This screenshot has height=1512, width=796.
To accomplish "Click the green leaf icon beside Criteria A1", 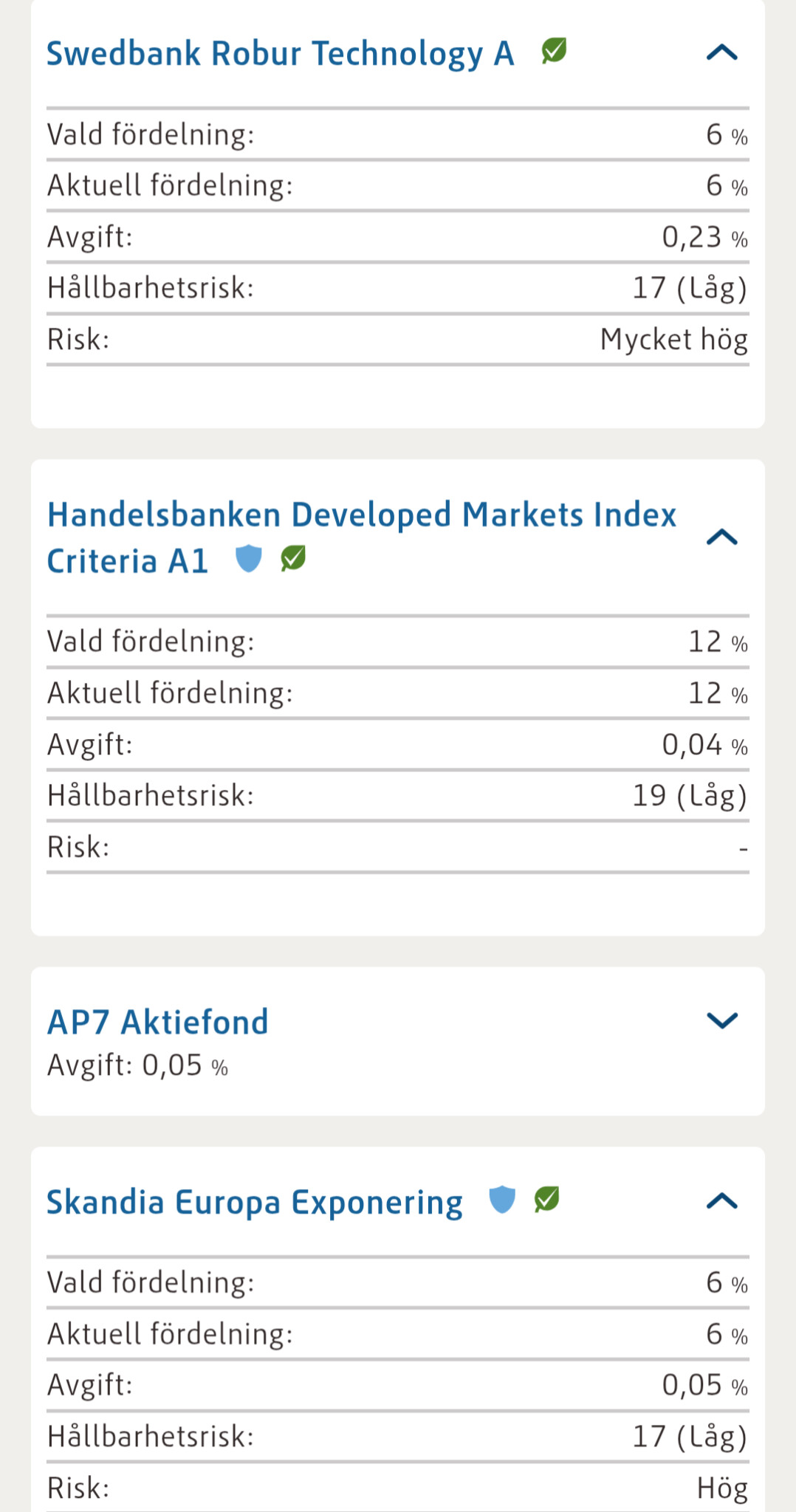I will pos(293,559).
